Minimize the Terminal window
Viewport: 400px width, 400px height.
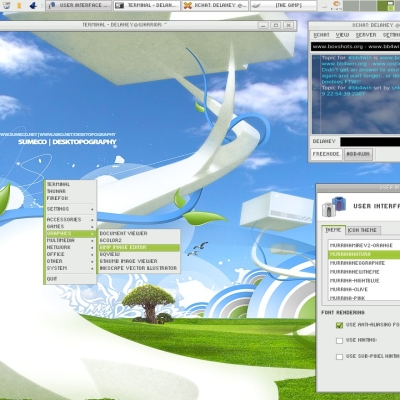pyautogui.click(x=263, y=25)
